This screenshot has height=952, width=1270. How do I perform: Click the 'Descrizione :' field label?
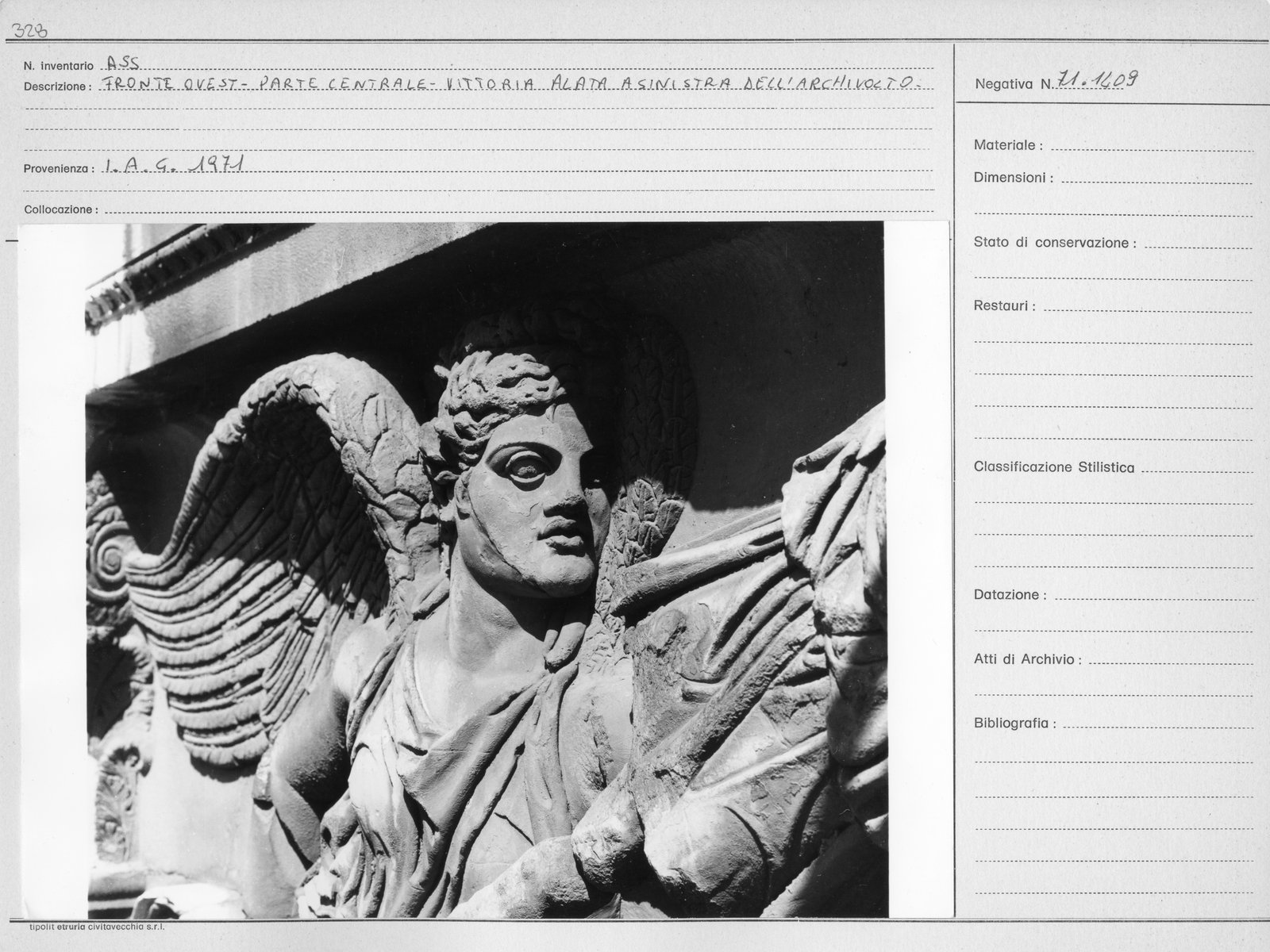(x=57, y=86)
